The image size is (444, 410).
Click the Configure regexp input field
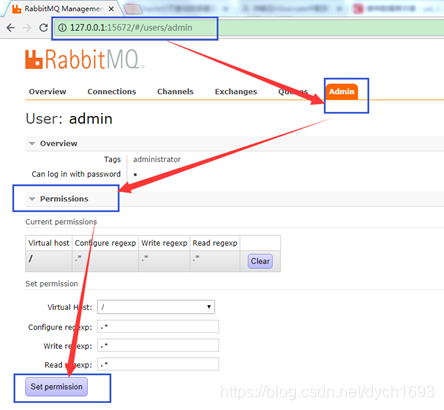pyautogui.click(x=158, y=327)
